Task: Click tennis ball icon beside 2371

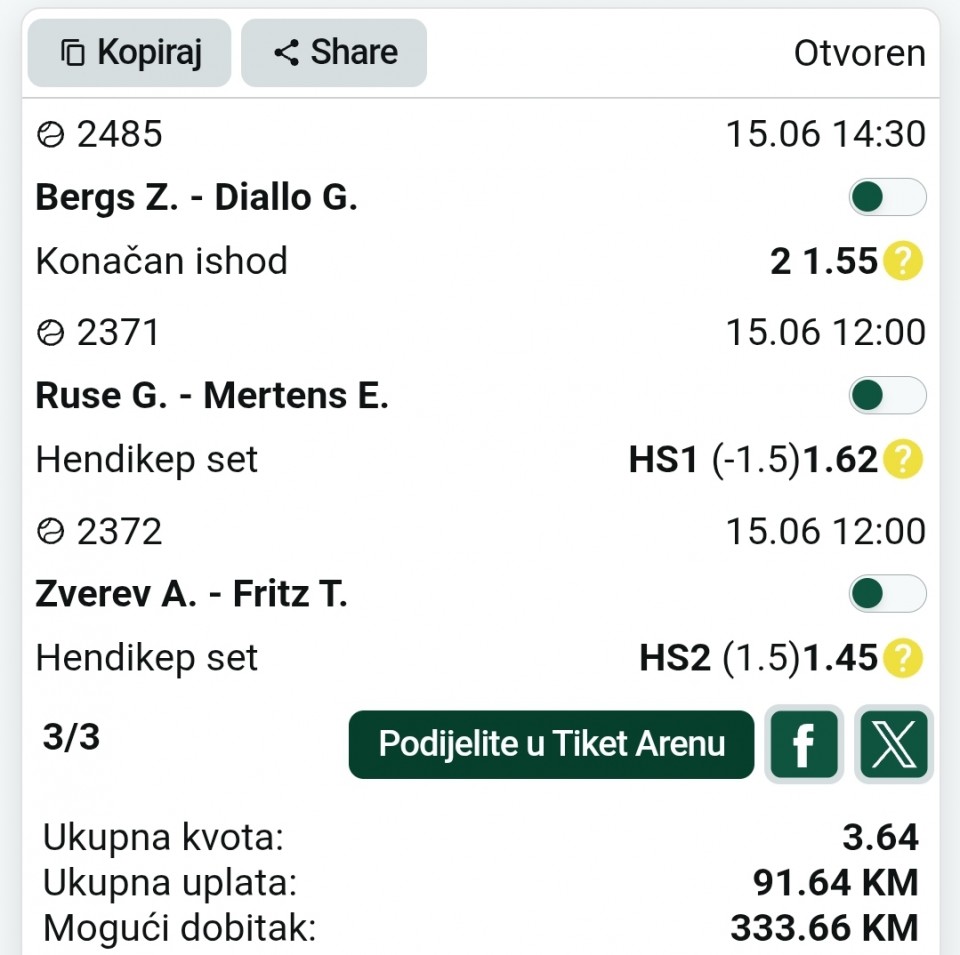Action: [x=50, y=333]
